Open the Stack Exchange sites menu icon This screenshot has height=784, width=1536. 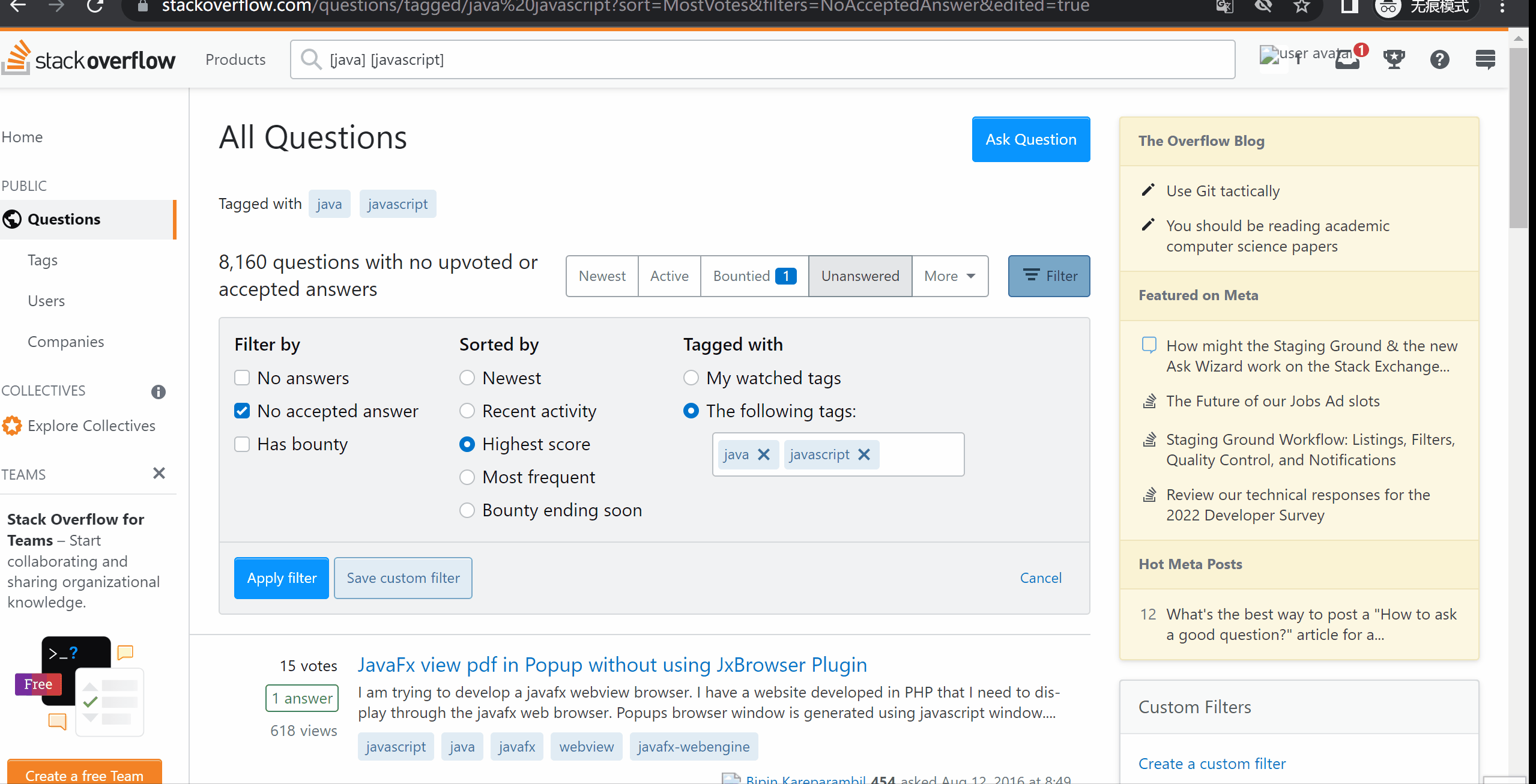[x=1486, y=59]
